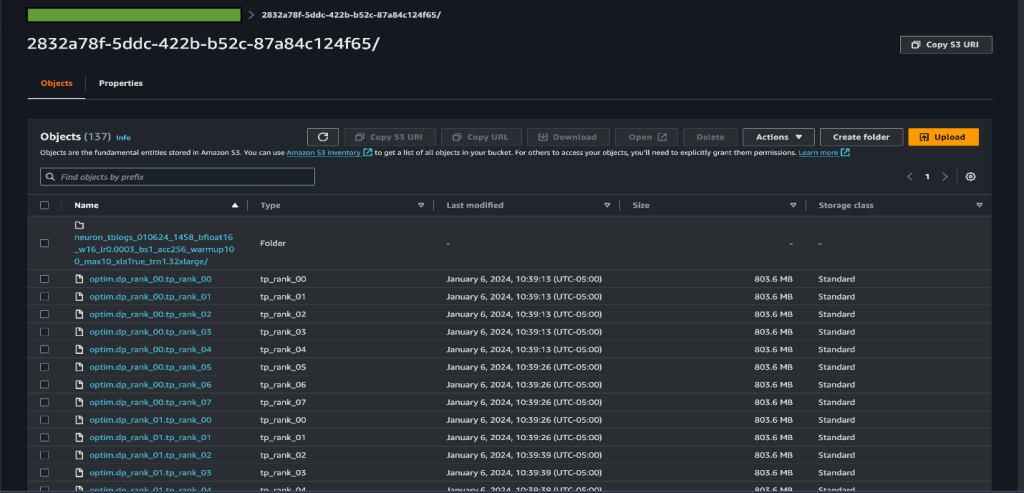
Task: Click the Copy URL button
Action: coord(481,137)
